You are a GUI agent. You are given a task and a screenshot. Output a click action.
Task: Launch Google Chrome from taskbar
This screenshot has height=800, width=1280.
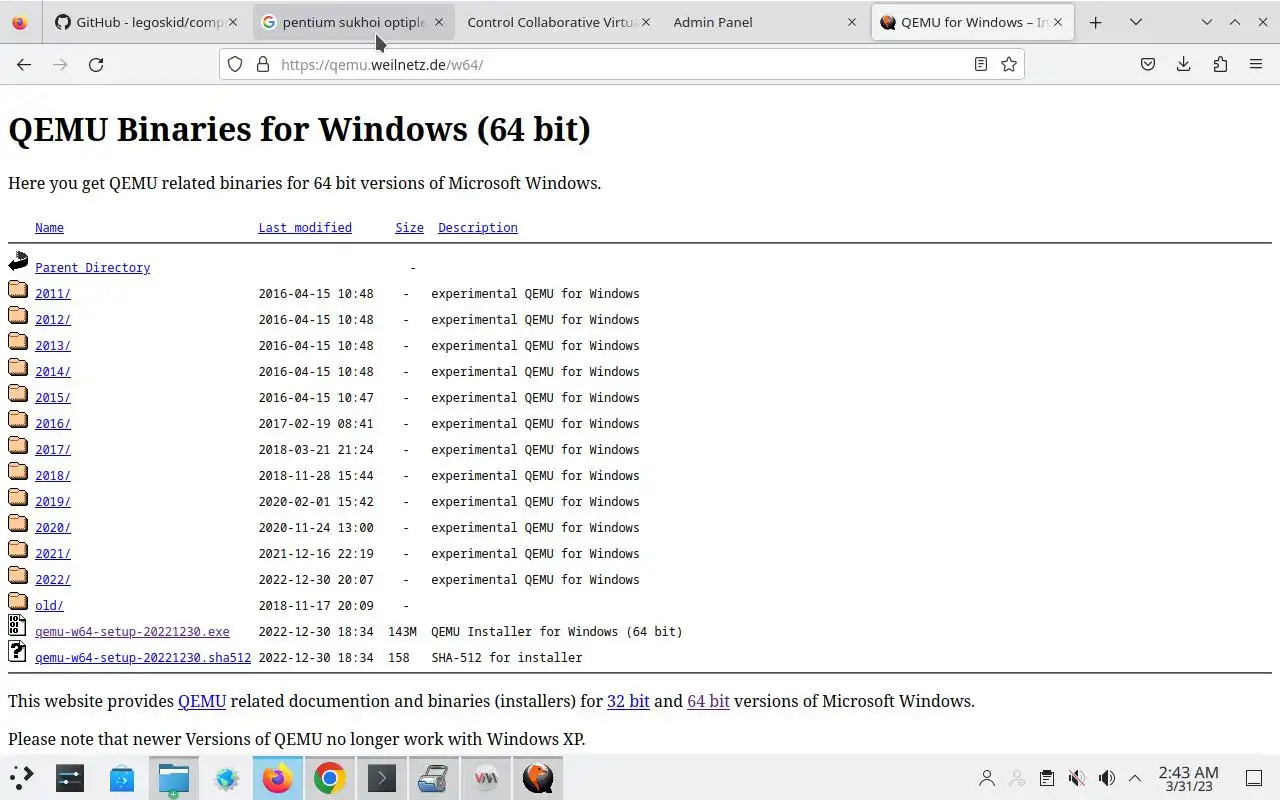pyautogui.click(x=330, y=778)
